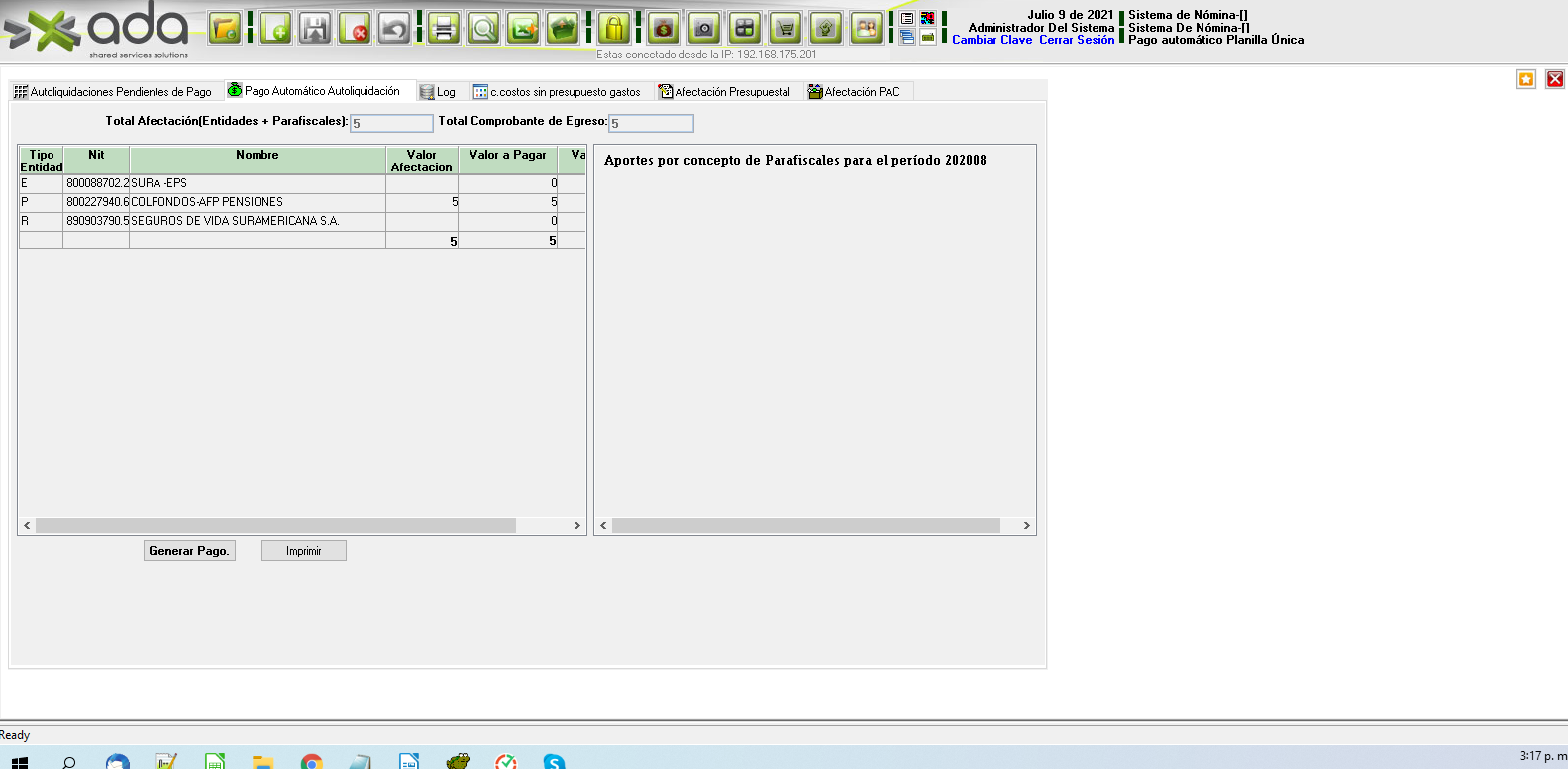Click the small colorful icon beside list icon
The height and width of the screenshot is (769, 1568).
pyautogui.click(x=928, y=19)
